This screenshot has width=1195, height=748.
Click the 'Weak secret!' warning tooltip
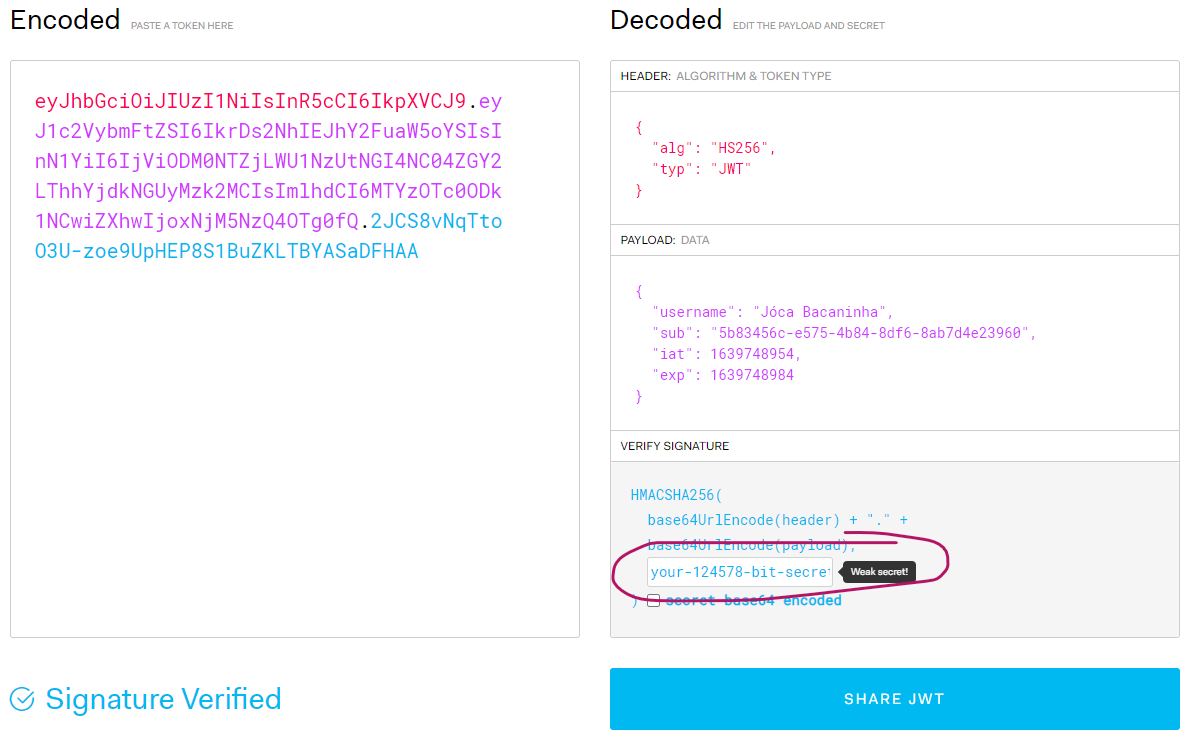pos(878,572)
